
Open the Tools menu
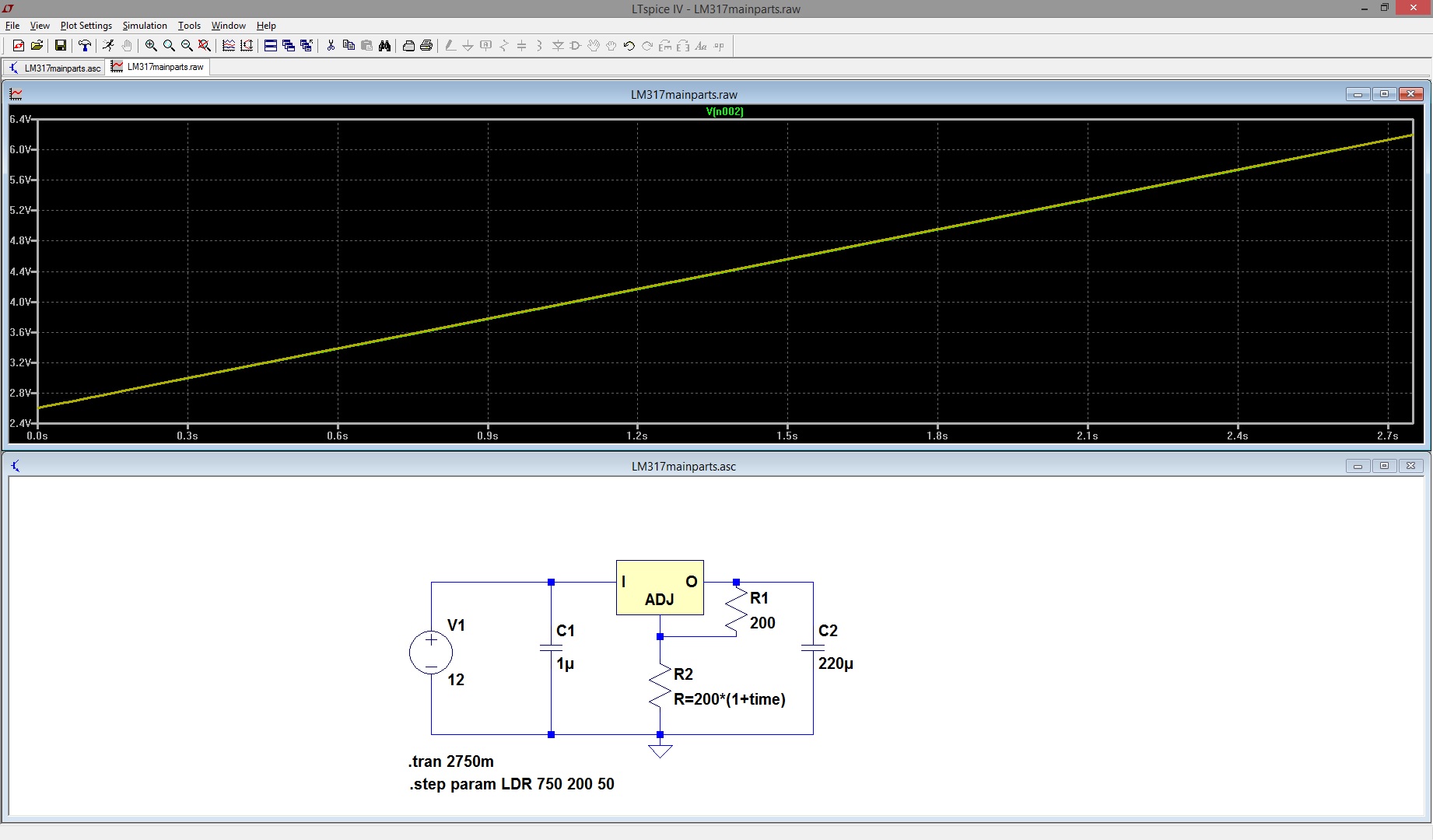click(189, 26)
